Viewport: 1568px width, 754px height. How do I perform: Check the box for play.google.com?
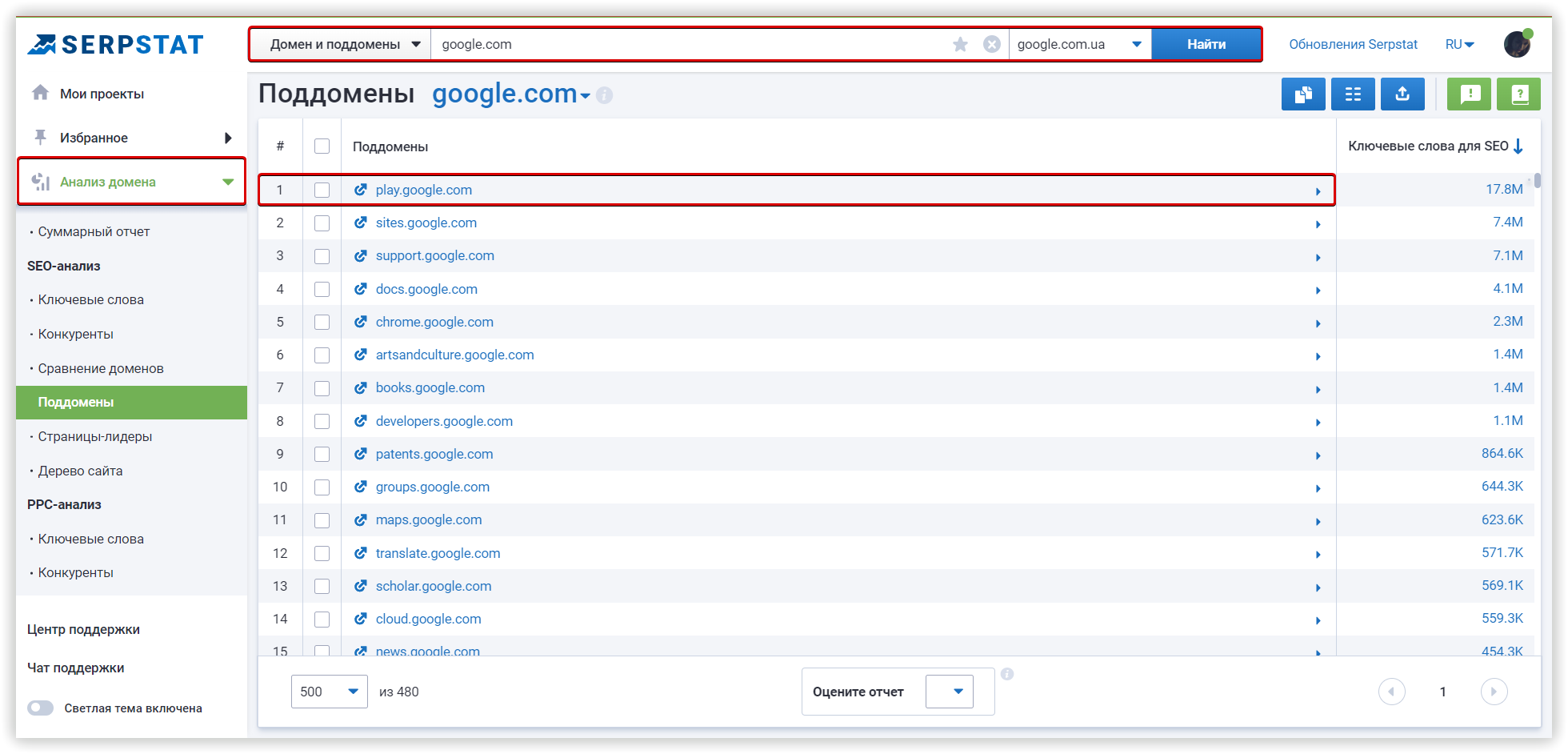click(x=322, y=190)
